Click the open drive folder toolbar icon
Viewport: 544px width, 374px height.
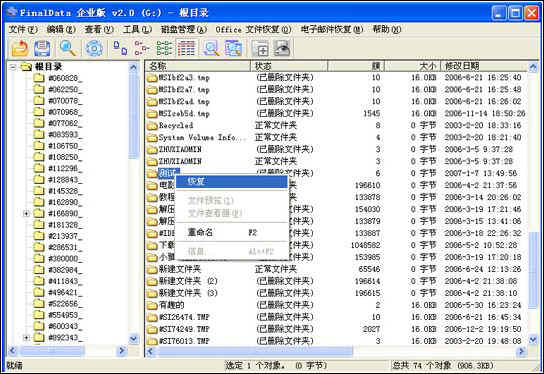point(20,48)
